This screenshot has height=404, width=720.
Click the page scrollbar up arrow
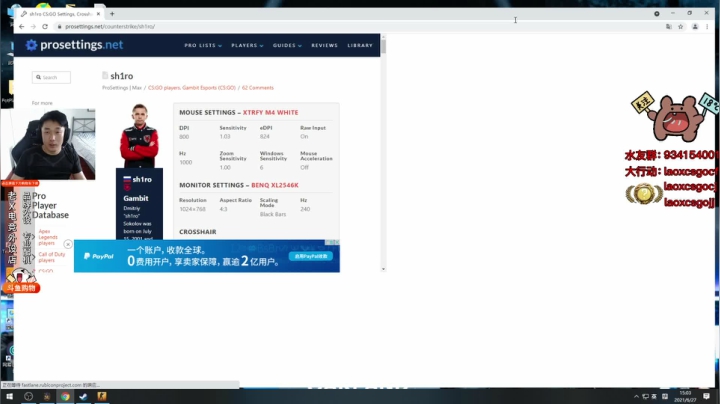383,37
